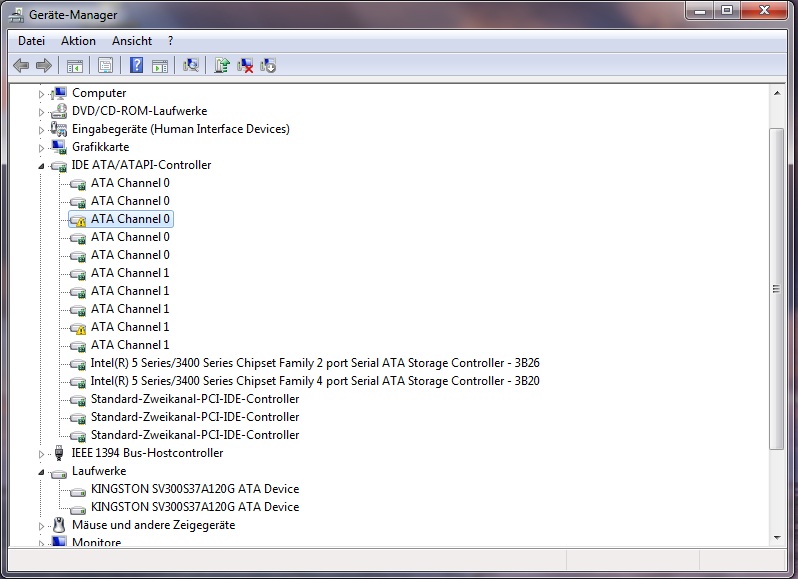Expand the IEEE 1394 Bus-Hostcontroller node

[x=41, y=454]
